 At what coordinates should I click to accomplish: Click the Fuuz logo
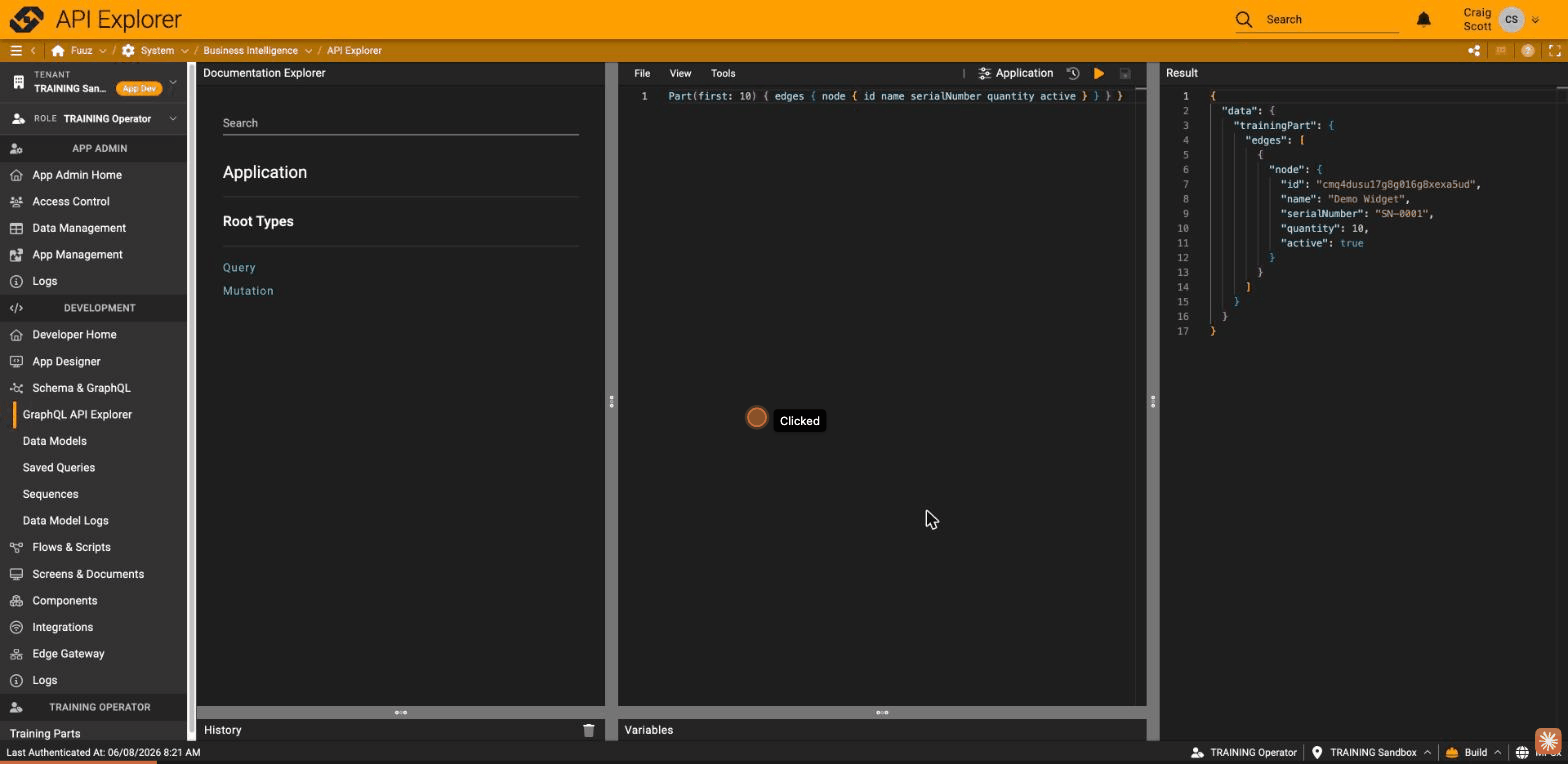coord(27,19)
